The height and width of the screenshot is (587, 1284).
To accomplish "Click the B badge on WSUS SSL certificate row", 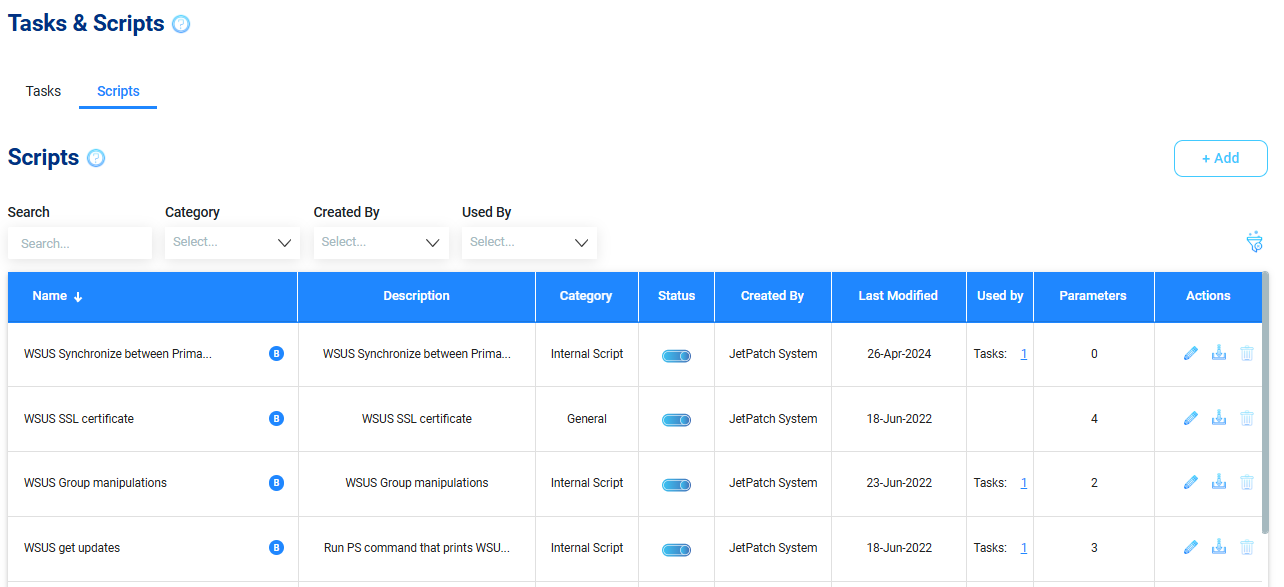I will [x=276, y=418].
